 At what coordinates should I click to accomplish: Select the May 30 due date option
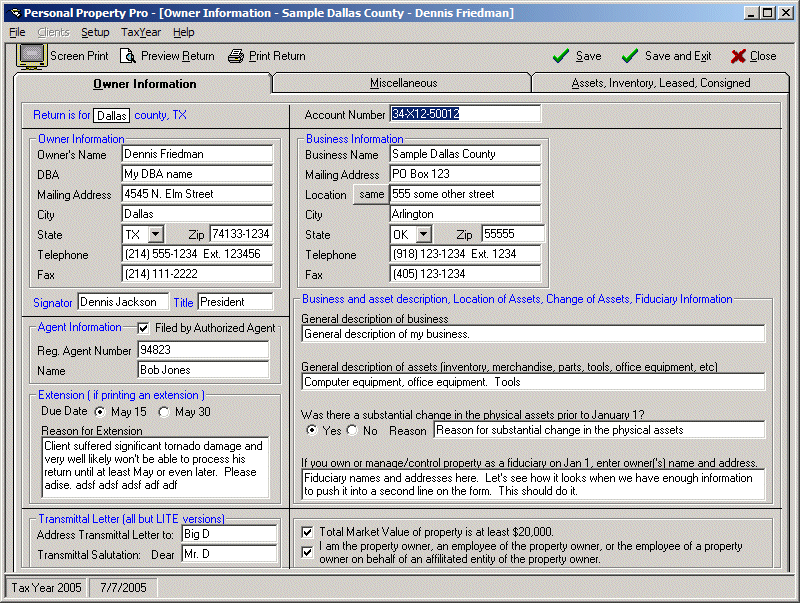click(x=164, y=412)
